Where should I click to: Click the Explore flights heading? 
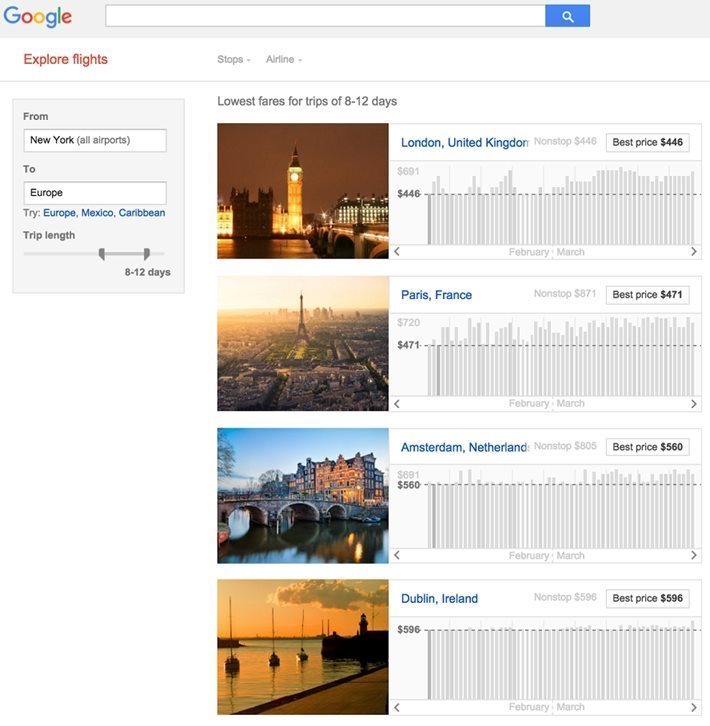pos(65,60)
